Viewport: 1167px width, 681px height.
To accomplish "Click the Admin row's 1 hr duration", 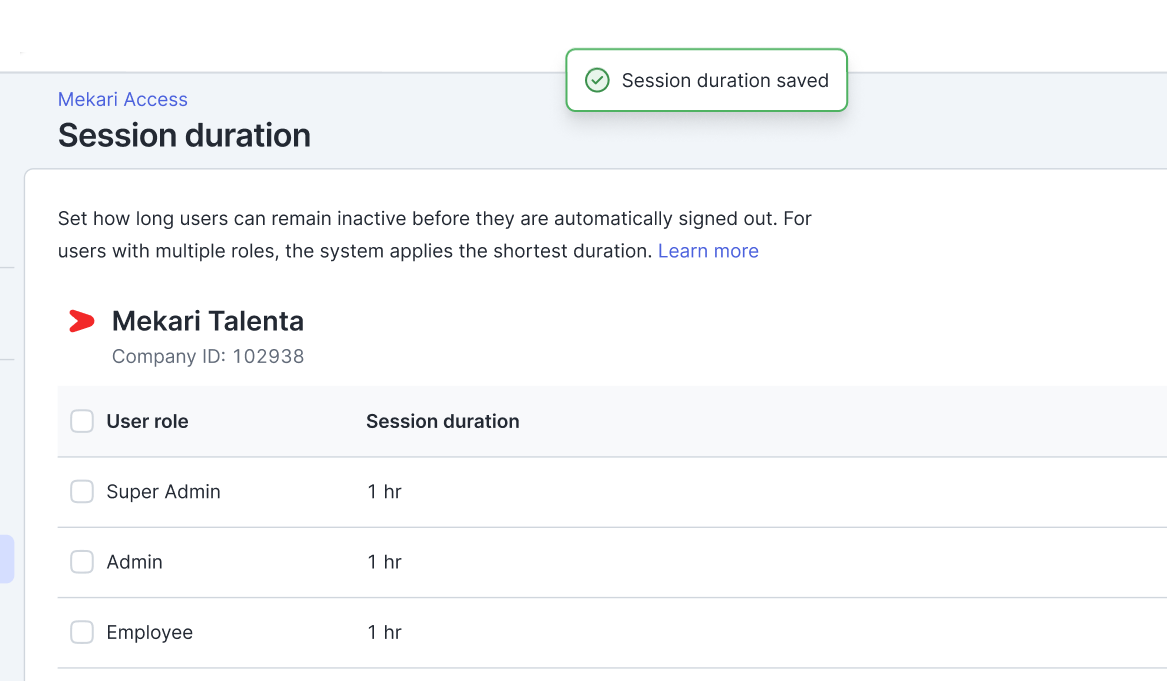I will click(384, 562).
